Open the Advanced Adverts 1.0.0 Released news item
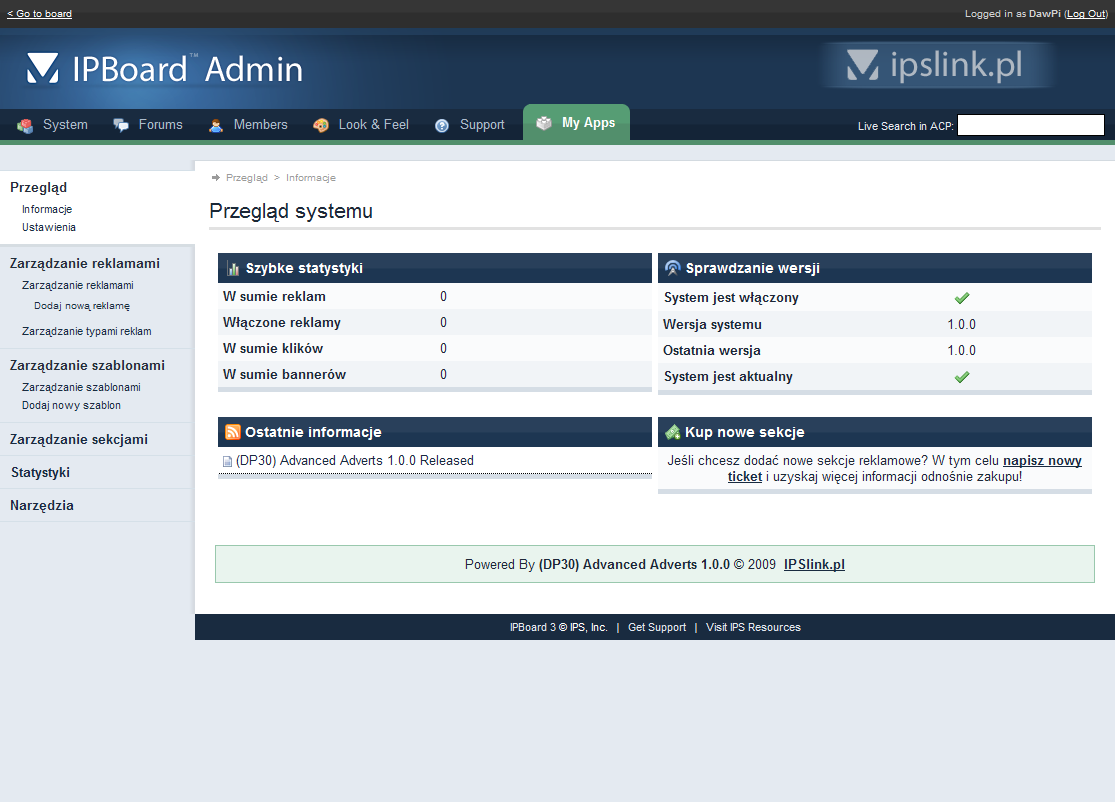 [355, 461]
